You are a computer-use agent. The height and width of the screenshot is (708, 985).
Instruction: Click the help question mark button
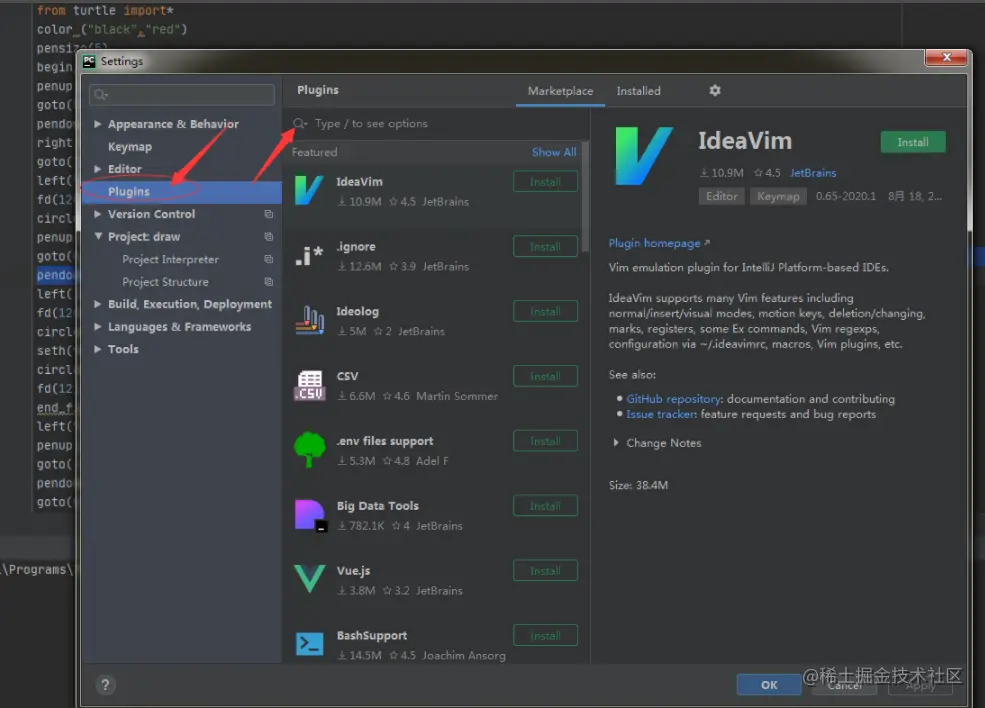105,685
